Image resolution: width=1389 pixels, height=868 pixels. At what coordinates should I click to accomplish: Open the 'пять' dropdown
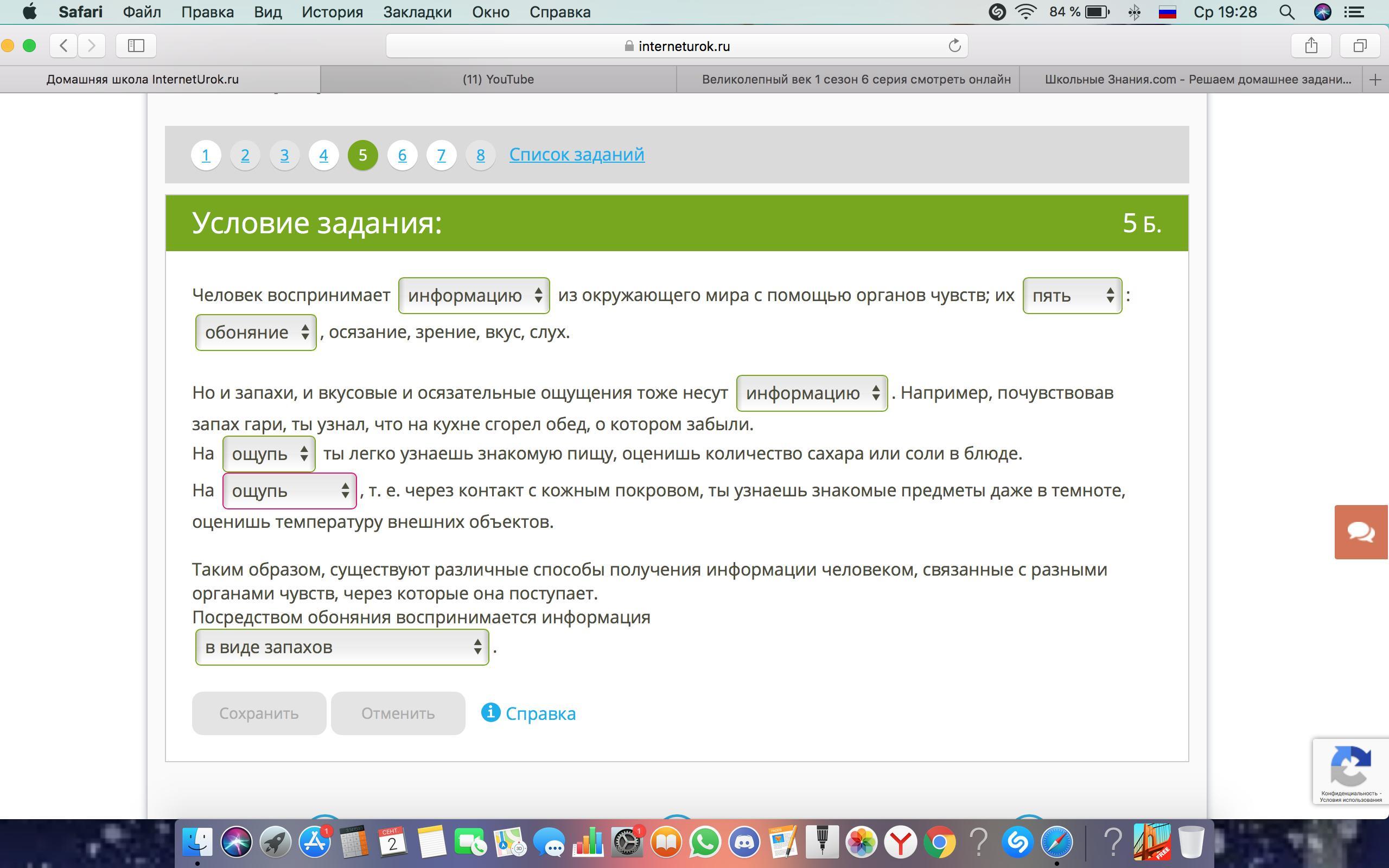pyautogui.click(x=1072, y=296)
